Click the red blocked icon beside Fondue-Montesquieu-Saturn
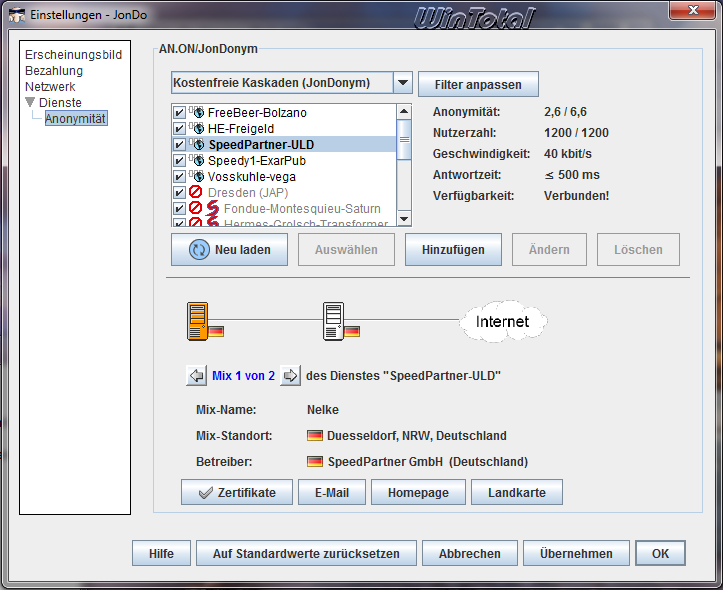 click(x=196, y=208)
